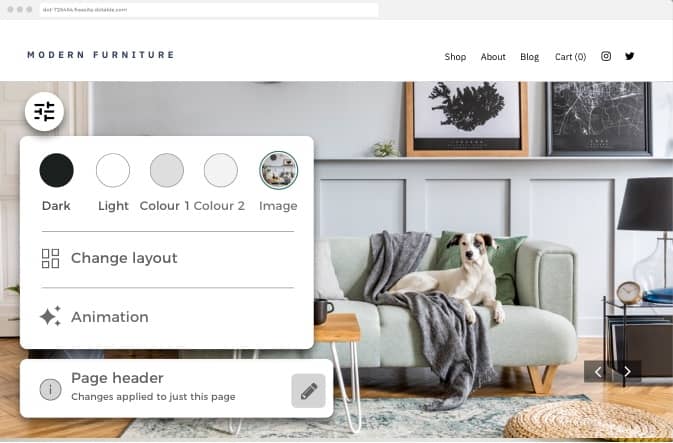The image size is (673, 443).
Task: Choose the Colour 2 background option
Action: (x=221, y=170)
